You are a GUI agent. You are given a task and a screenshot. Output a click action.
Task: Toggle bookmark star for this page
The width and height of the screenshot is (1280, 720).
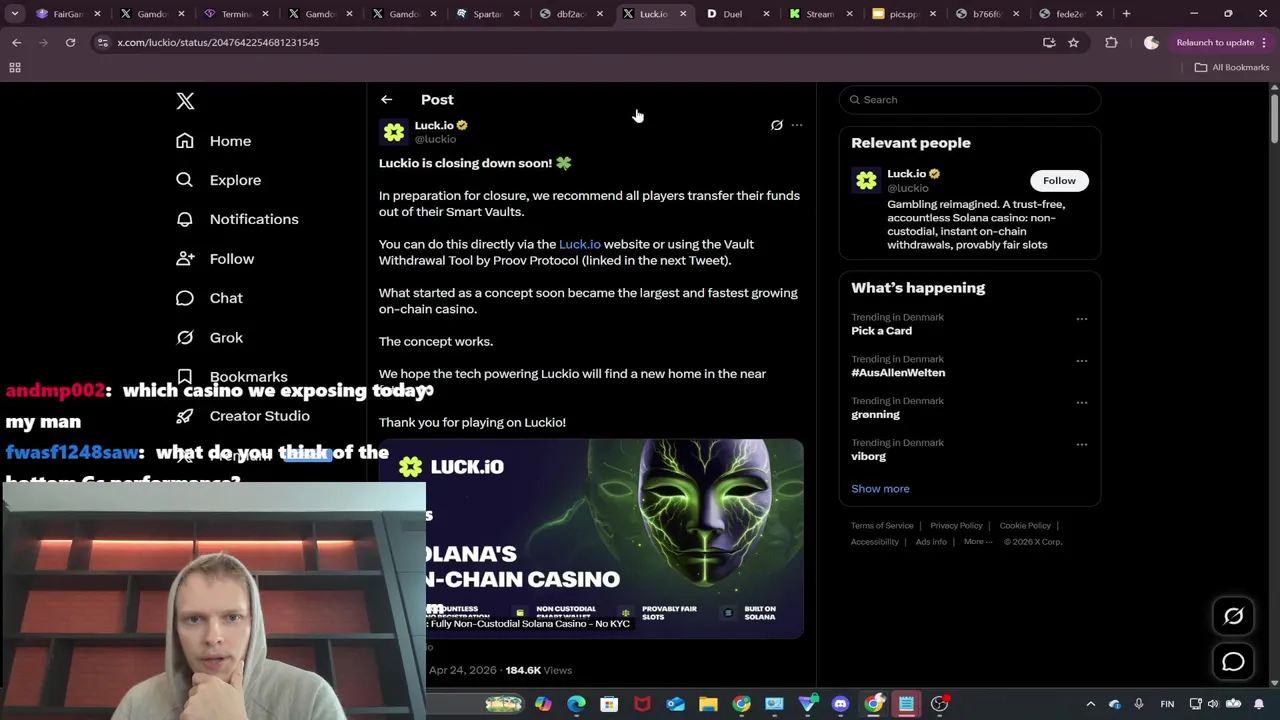coord(1073,43)
